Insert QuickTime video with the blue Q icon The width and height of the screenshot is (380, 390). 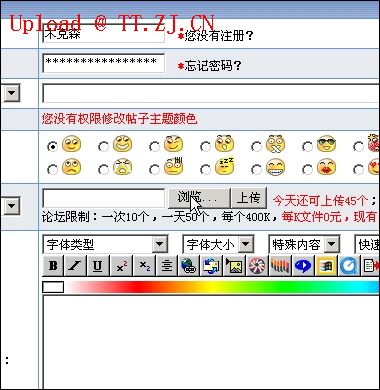click(349, 266)
